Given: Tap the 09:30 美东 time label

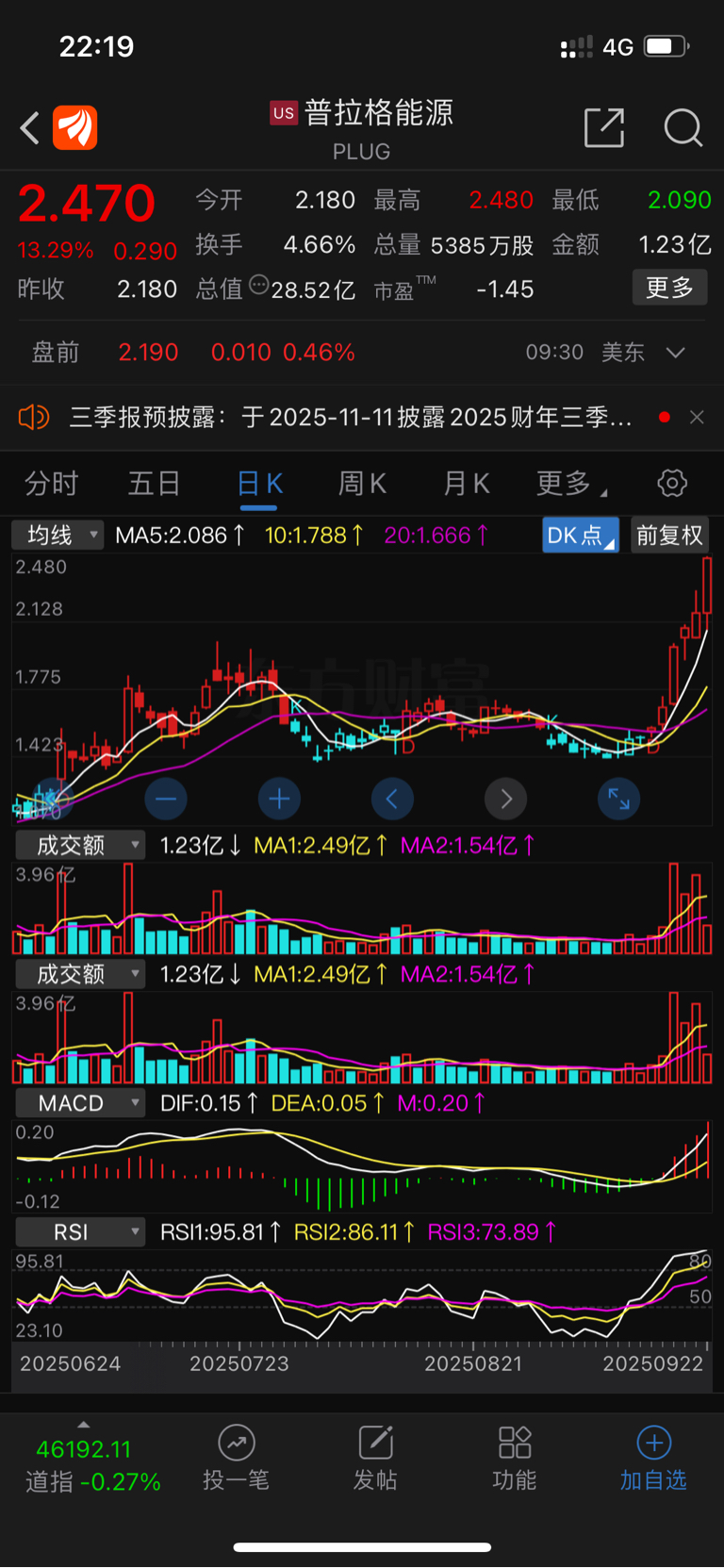Looking at the screenshot, I should [x=584, y=353].
